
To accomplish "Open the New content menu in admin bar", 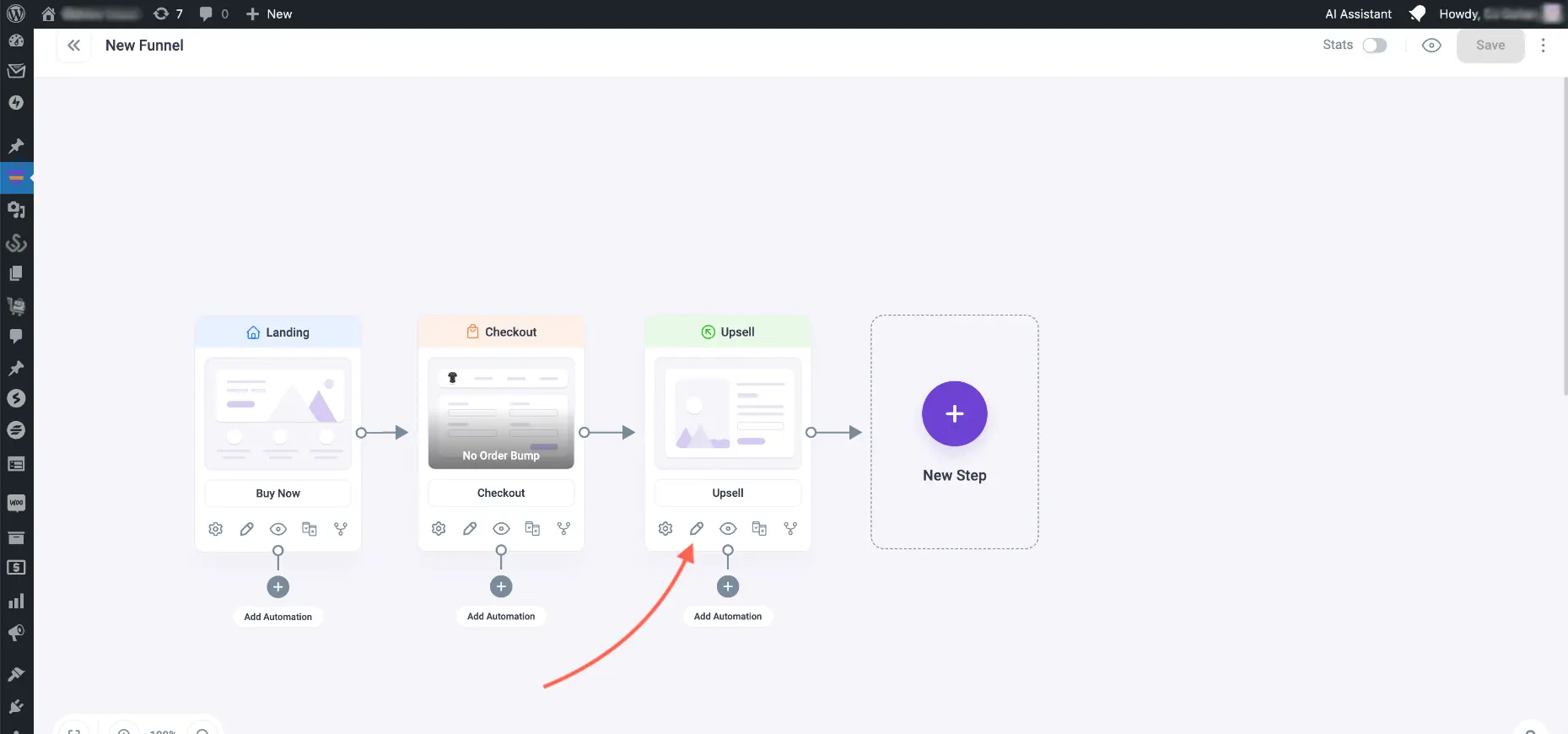I will click(269, 13).
